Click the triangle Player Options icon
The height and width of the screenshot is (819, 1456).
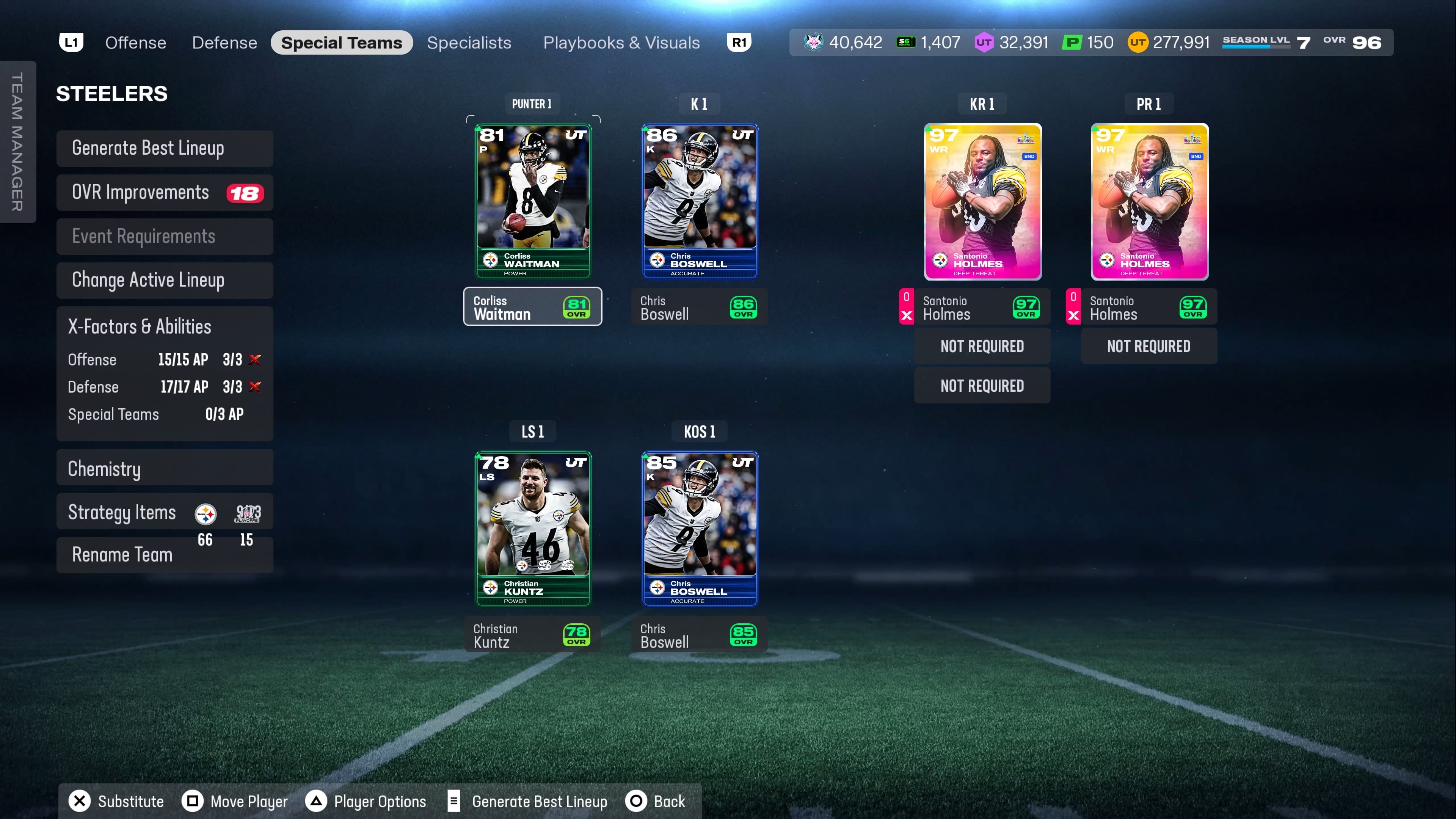click(x=316, y=801)
